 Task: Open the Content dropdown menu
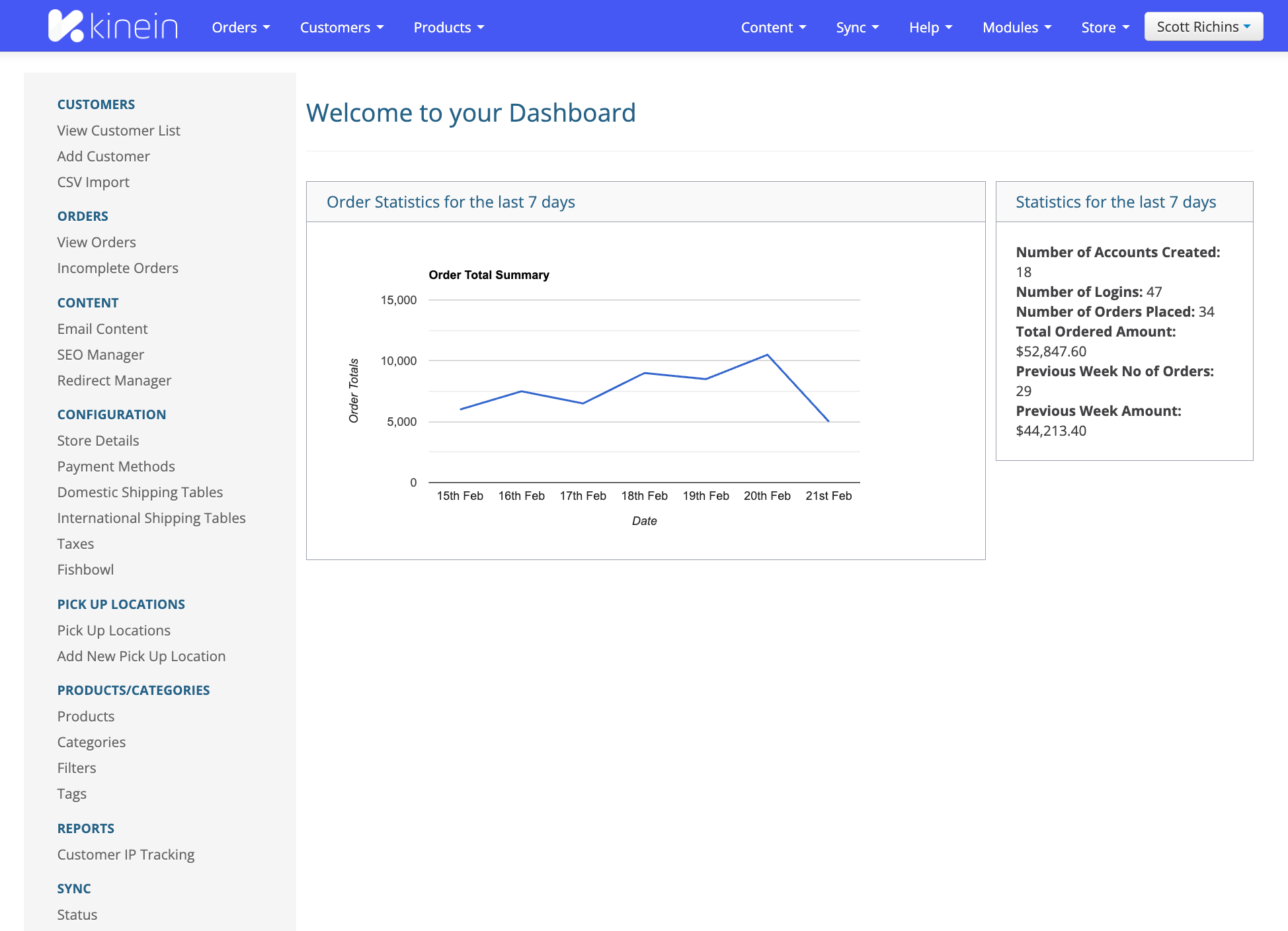[773, 27]
